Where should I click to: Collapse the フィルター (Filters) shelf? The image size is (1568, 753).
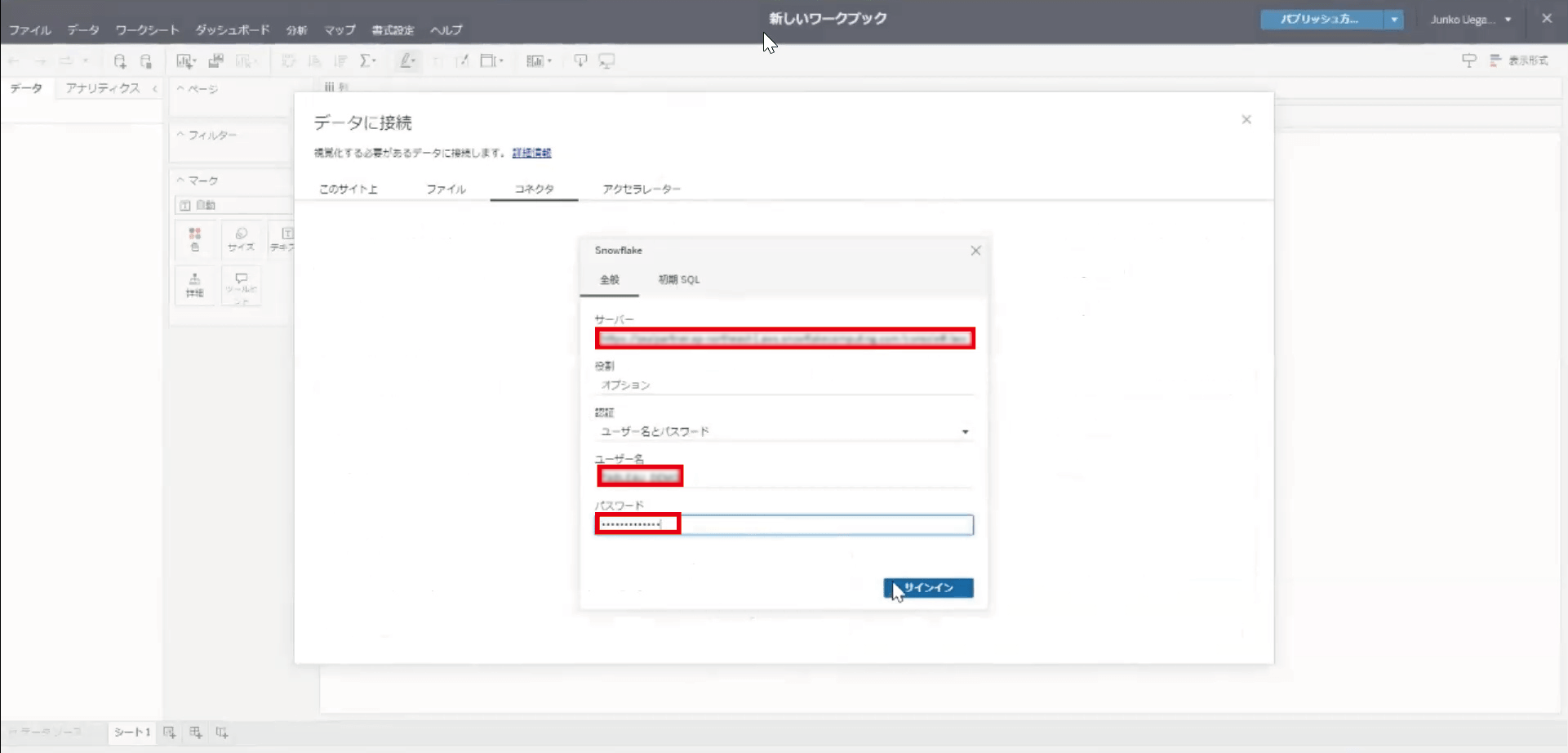(x=180, y=135)
